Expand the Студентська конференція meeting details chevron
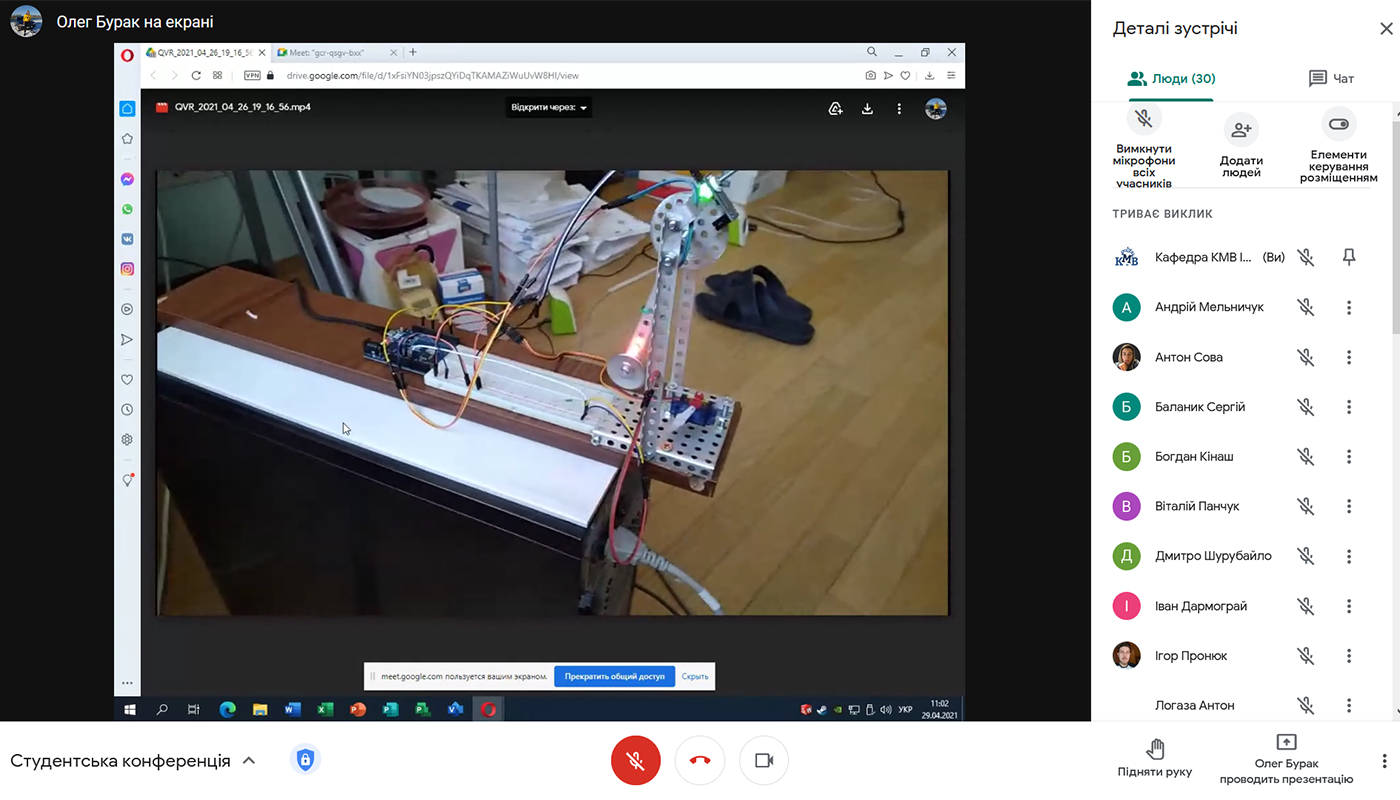The height and width of the screenshot is (800, 1400). (249, 761)
